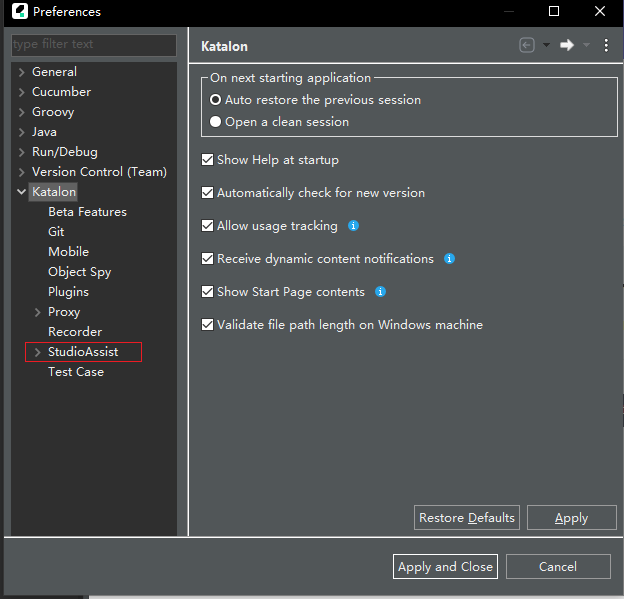Select the General tree item label
Image resolution: width=624 pixels, height=599 pixels.
coord(55,72)
